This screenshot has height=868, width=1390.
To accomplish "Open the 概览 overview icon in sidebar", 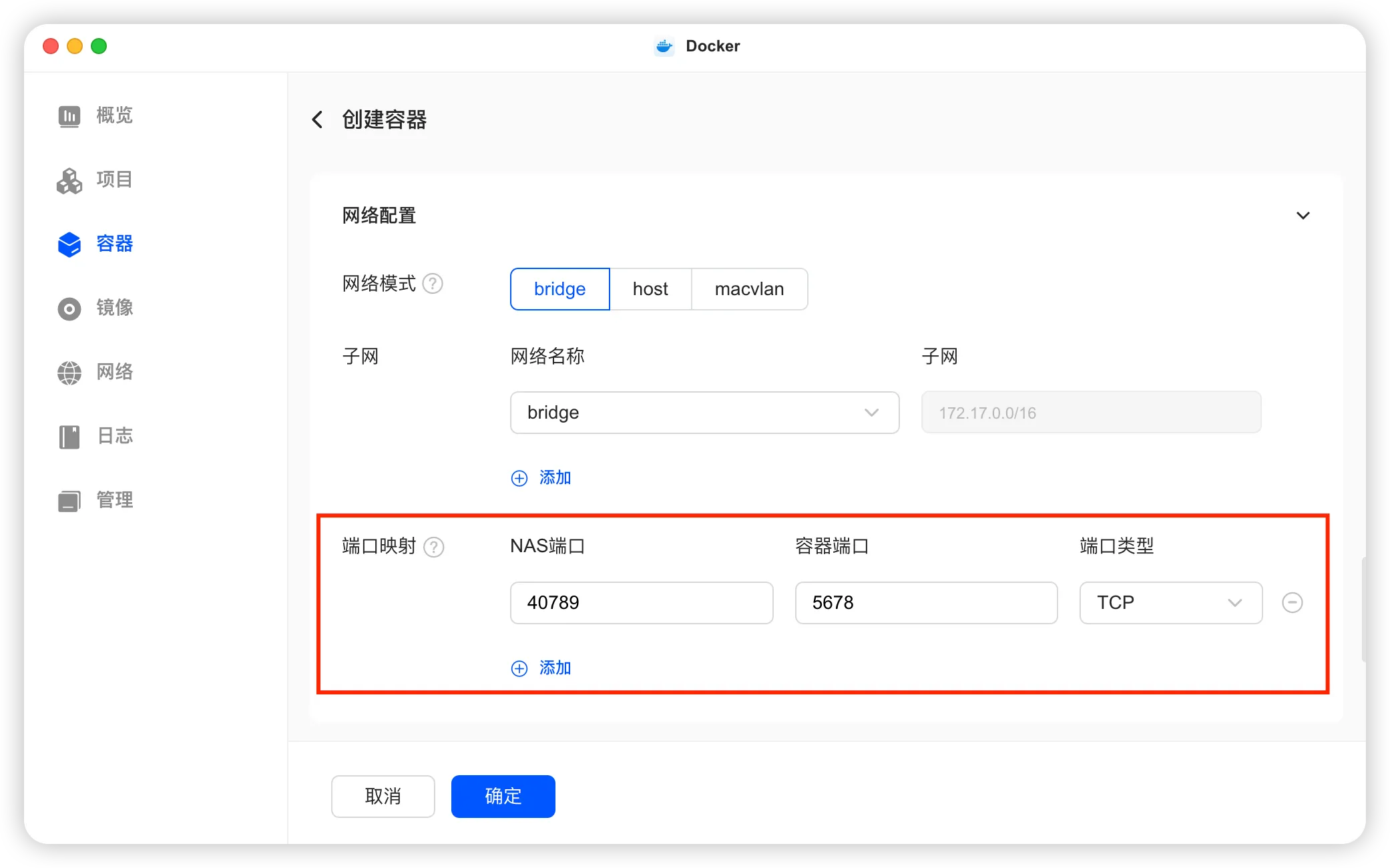I will [x=69, y=116].
